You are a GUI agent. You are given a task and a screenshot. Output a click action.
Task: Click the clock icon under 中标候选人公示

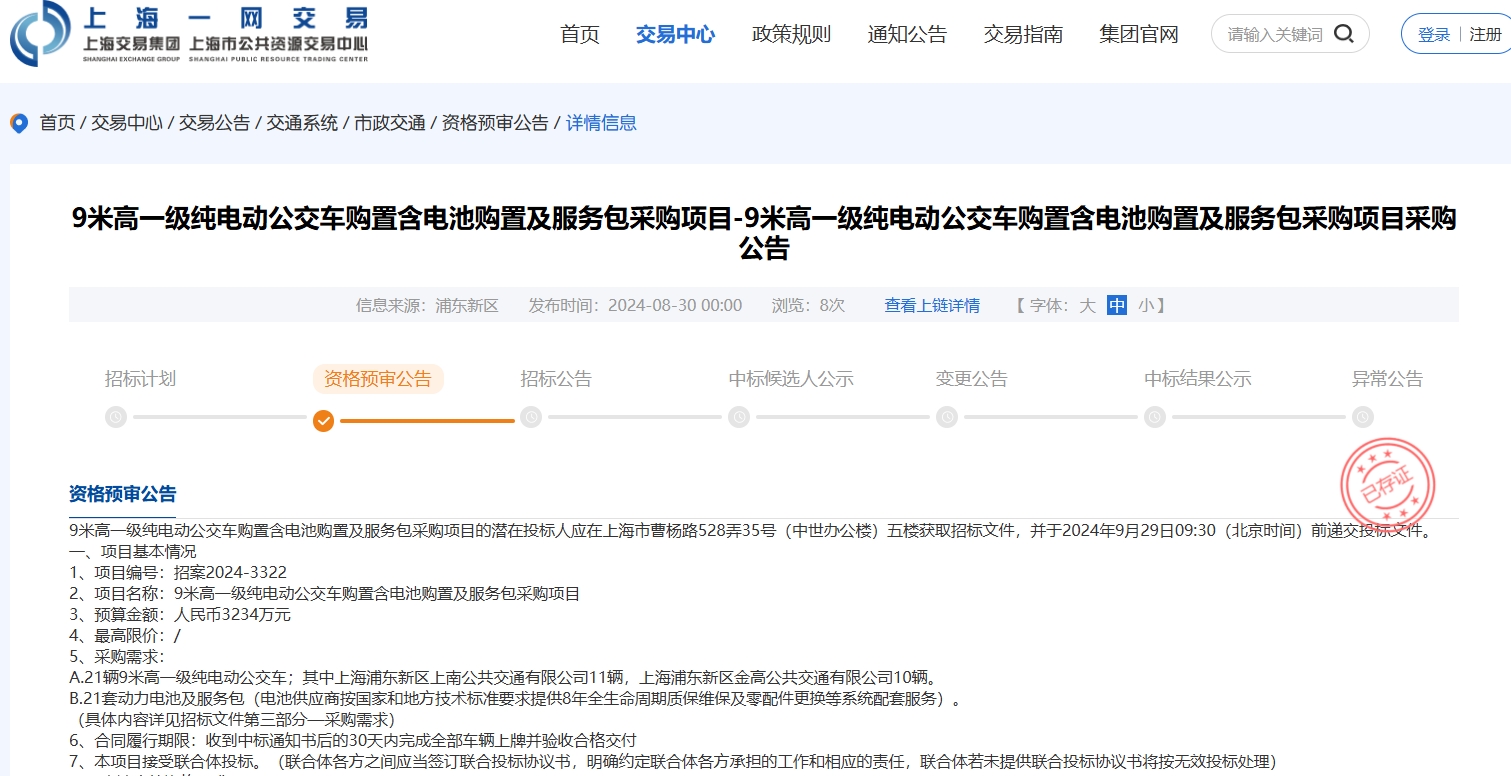tap(739, 417)
